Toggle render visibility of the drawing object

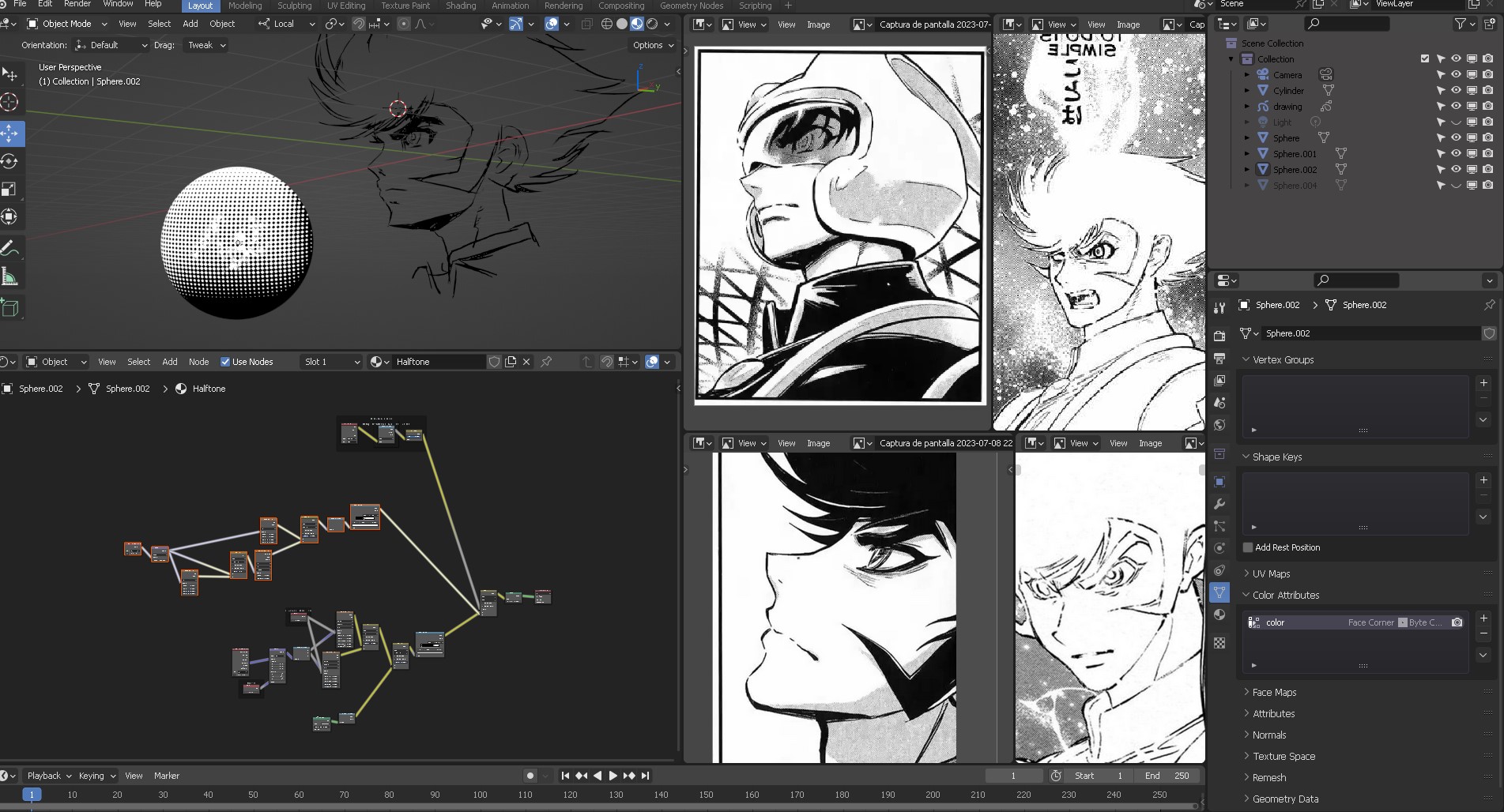pos(1488,106)
